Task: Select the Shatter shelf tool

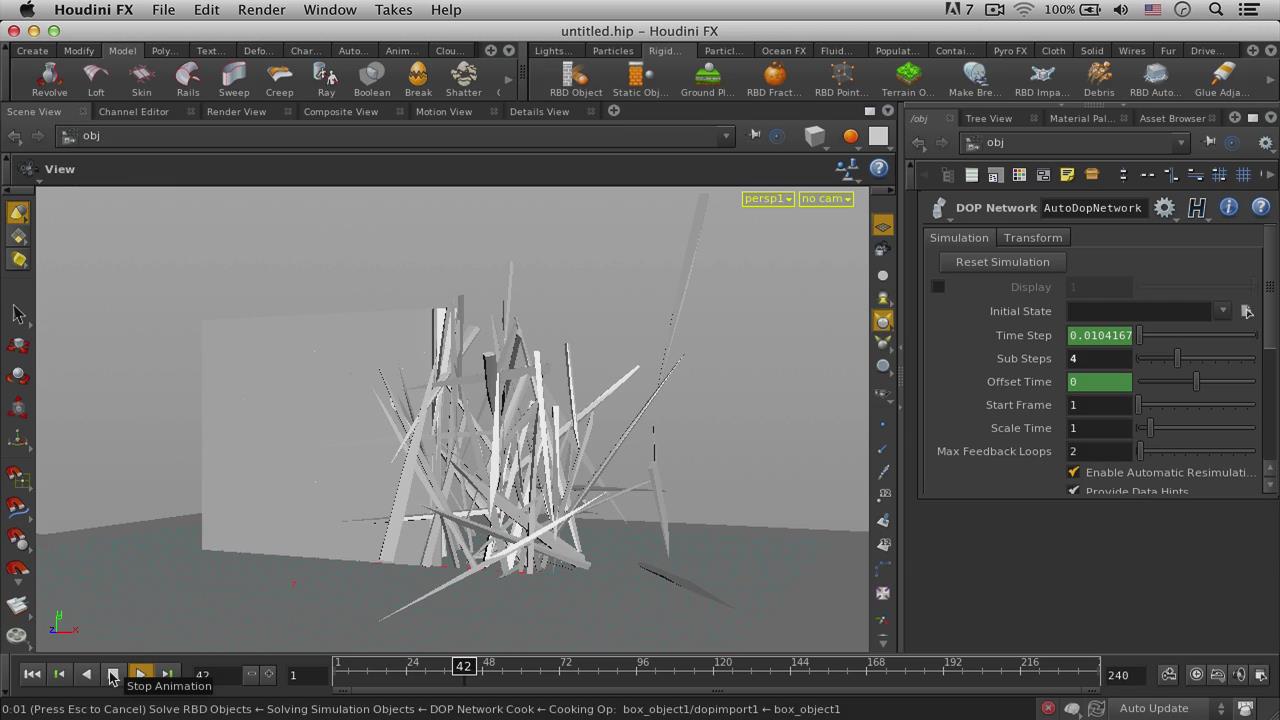Action: coord(464,79)
